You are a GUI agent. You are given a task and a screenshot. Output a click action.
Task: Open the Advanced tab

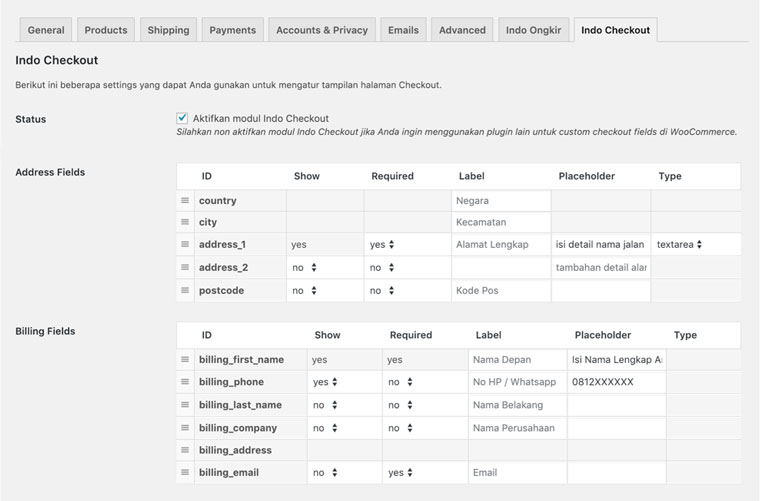click(462, 30)
